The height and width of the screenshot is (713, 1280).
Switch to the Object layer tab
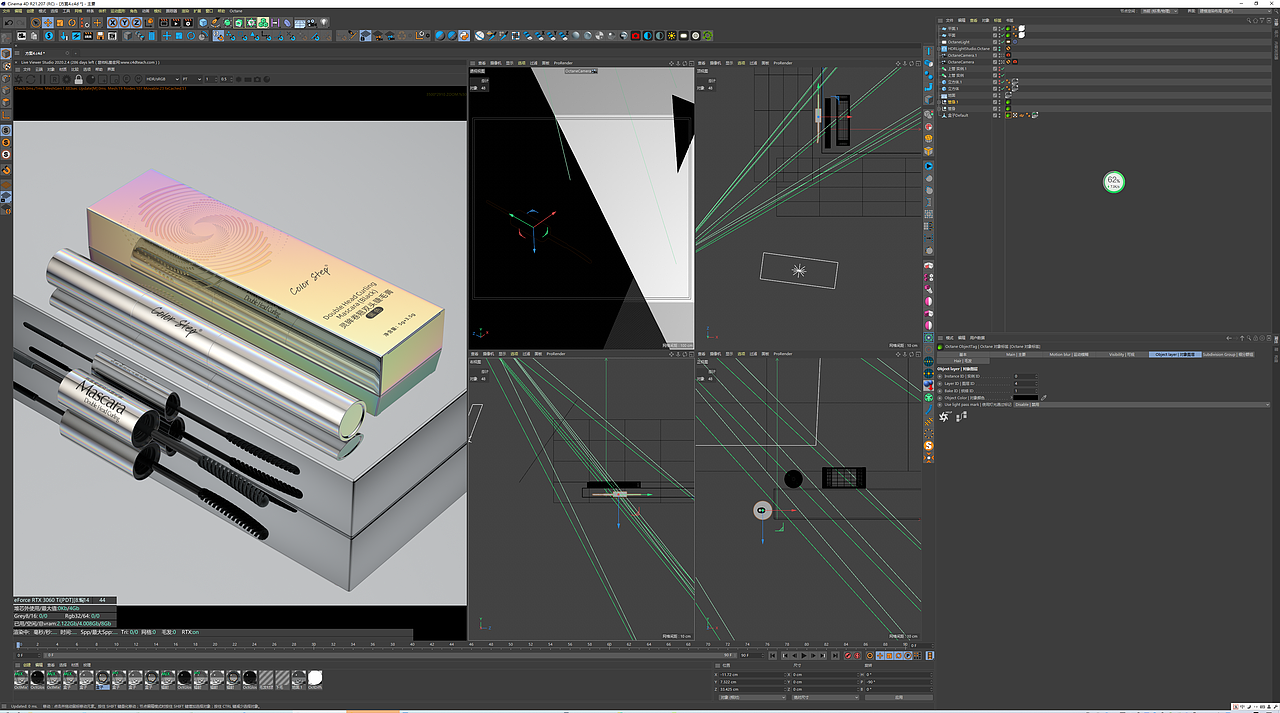tap(1175, 354)
